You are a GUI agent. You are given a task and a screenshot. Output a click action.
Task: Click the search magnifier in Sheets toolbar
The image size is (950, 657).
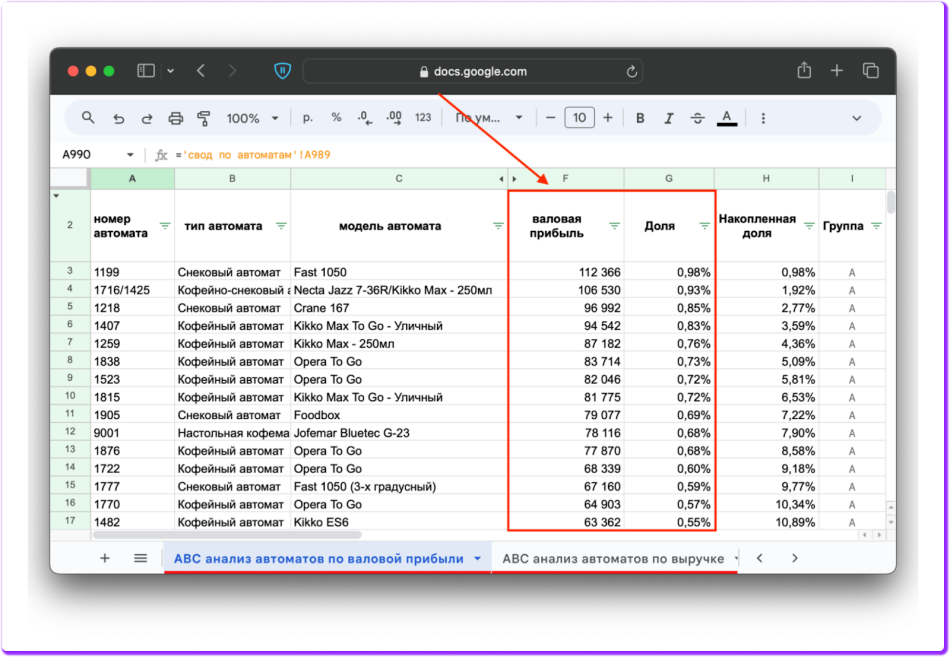[x=88, y=118]
